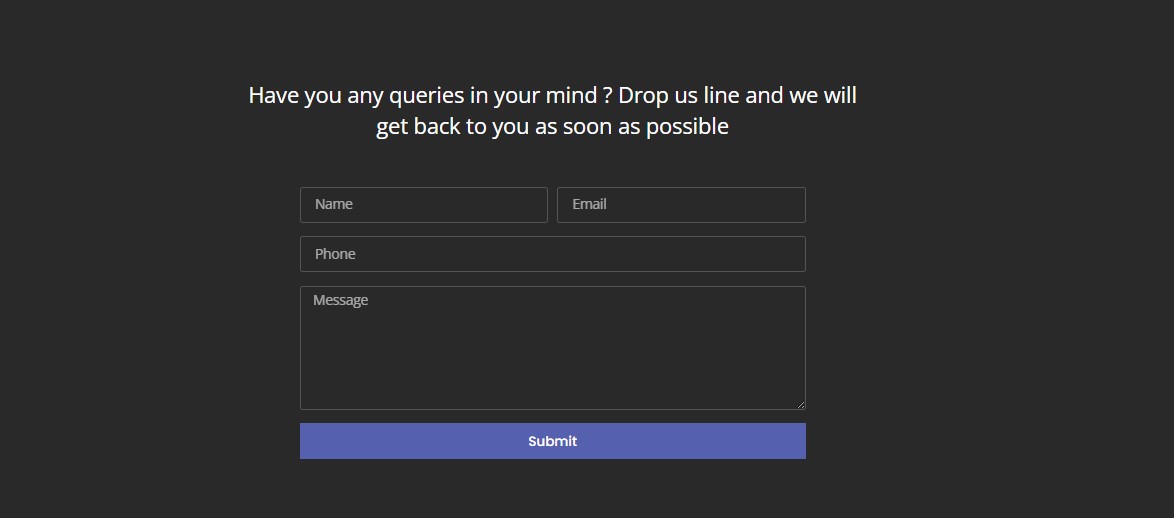Click the 'Phone' placeholder text
1174x518 pixels.
coord(335,255)
